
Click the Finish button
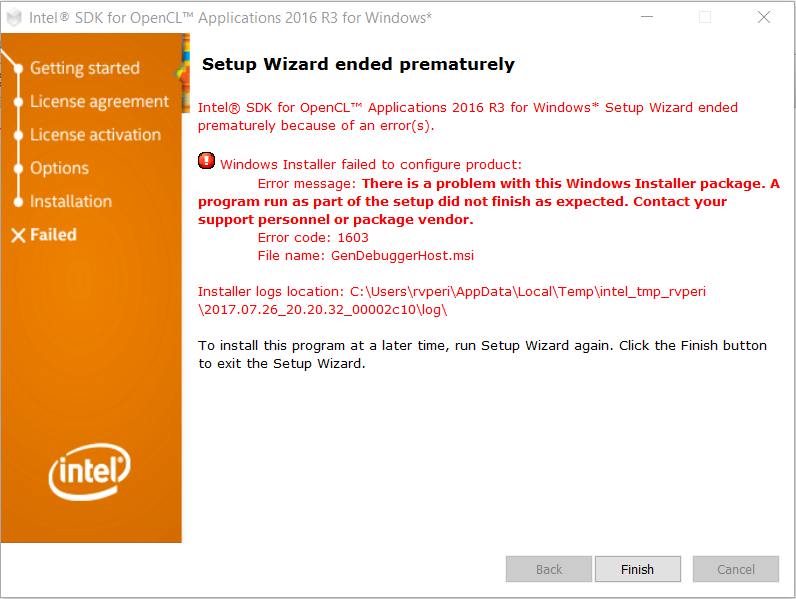pyautogui.click(x=638, y=569)
